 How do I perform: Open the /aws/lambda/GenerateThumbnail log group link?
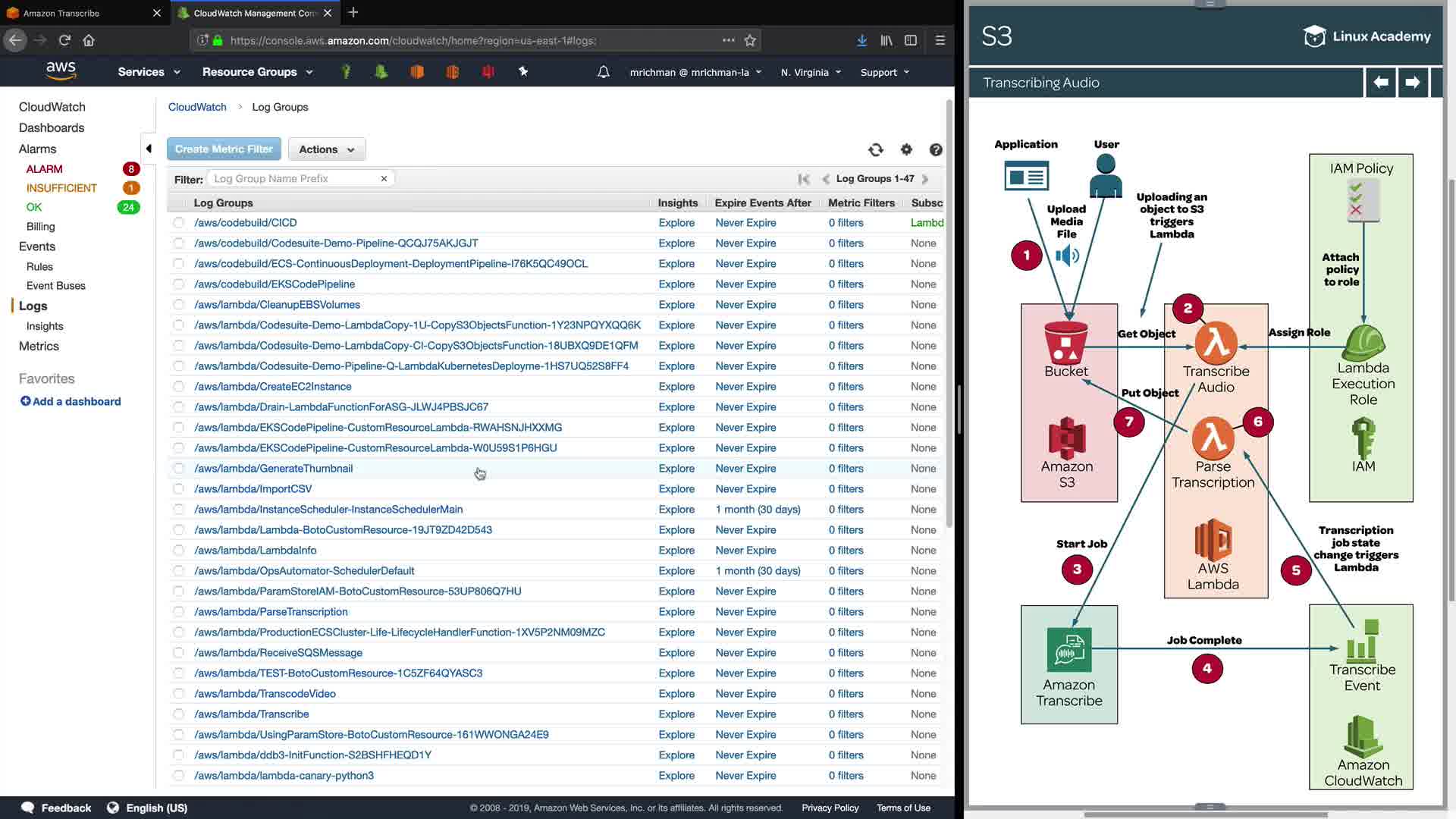pyautogui.click(x=273, y=469)
